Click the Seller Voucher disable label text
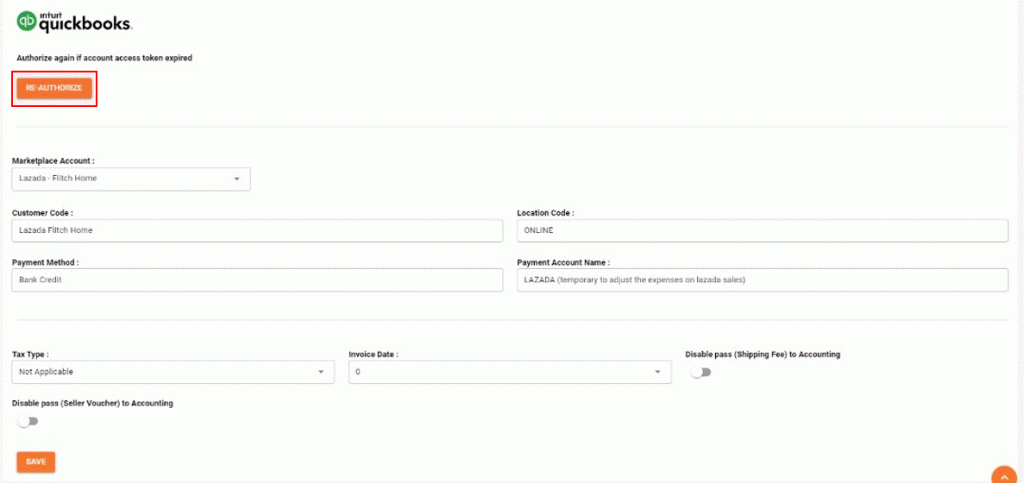This screenshot has height=483, width=1024. coord(92,403)
